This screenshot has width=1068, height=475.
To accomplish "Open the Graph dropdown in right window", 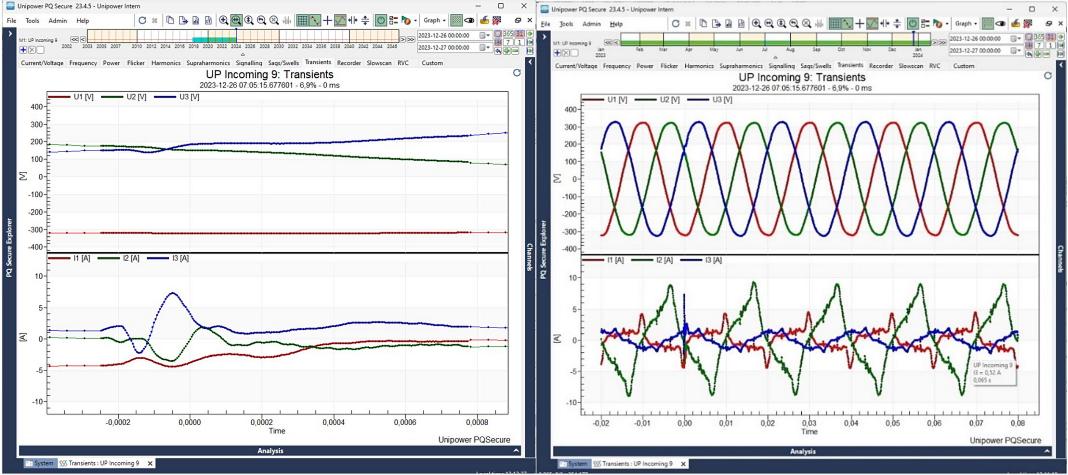I will [x=966, y=23].
